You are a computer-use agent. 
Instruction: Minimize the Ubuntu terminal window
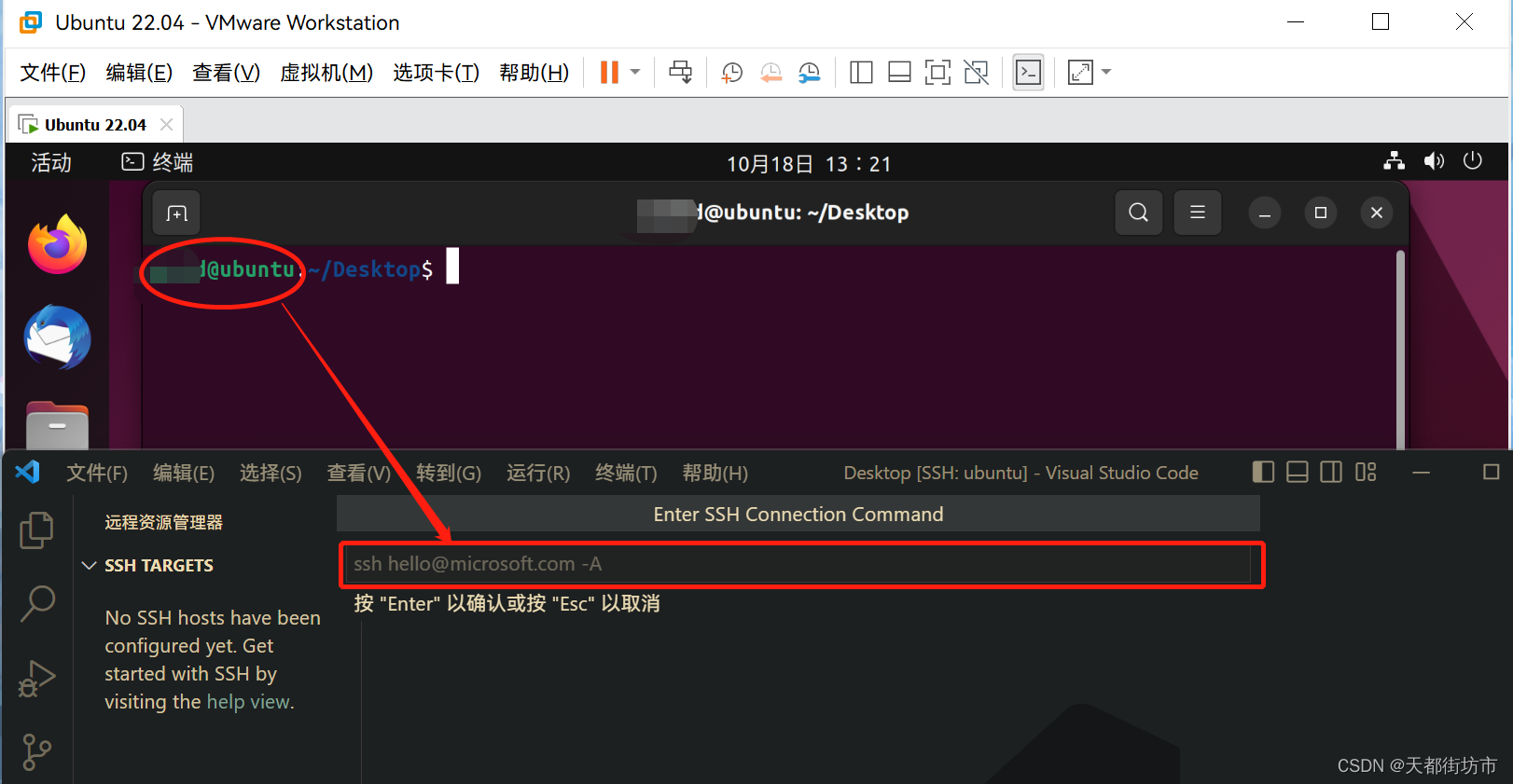1265,213
